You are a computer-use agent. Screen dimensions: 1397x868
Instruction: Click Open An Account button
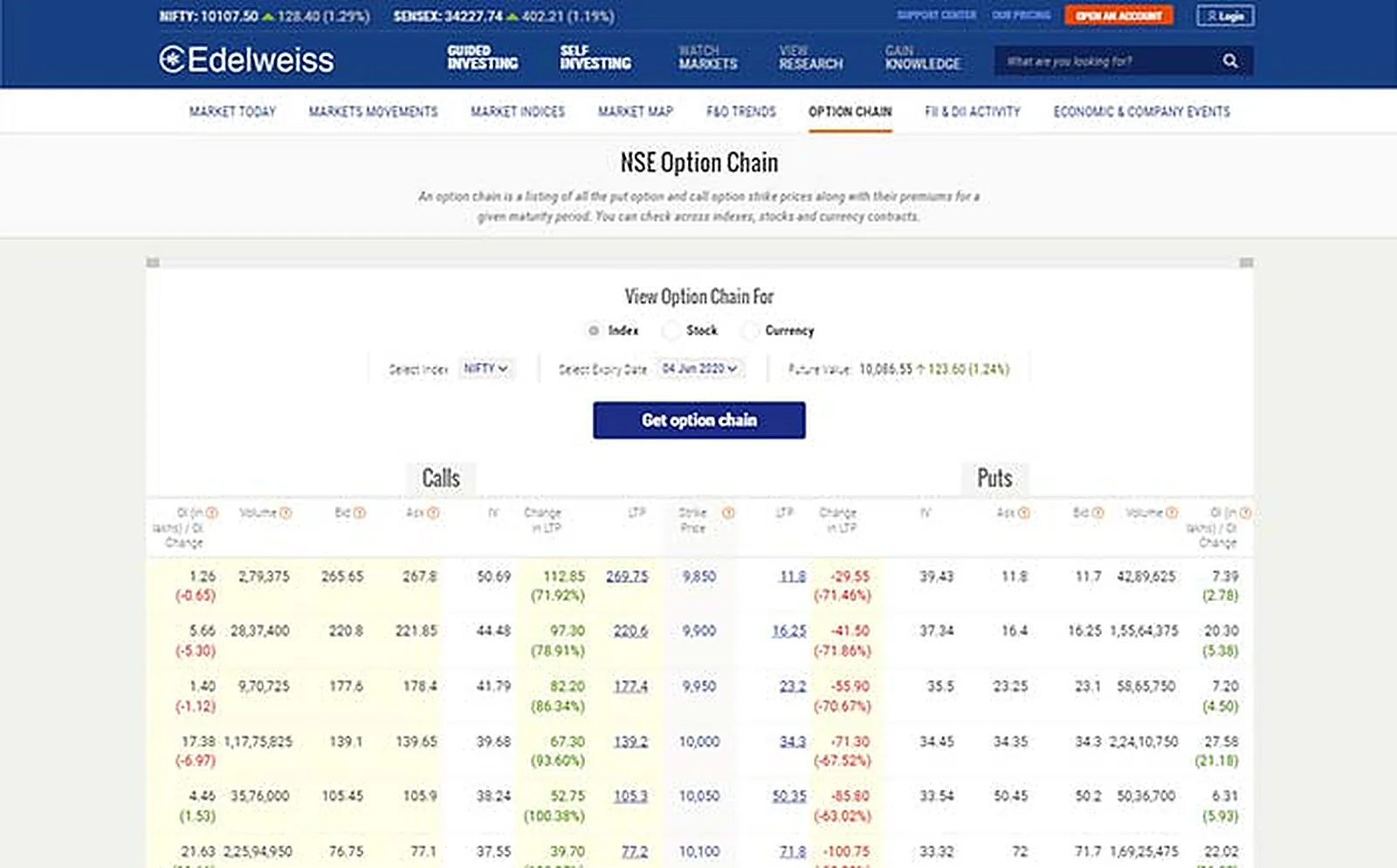(1118, 16)
